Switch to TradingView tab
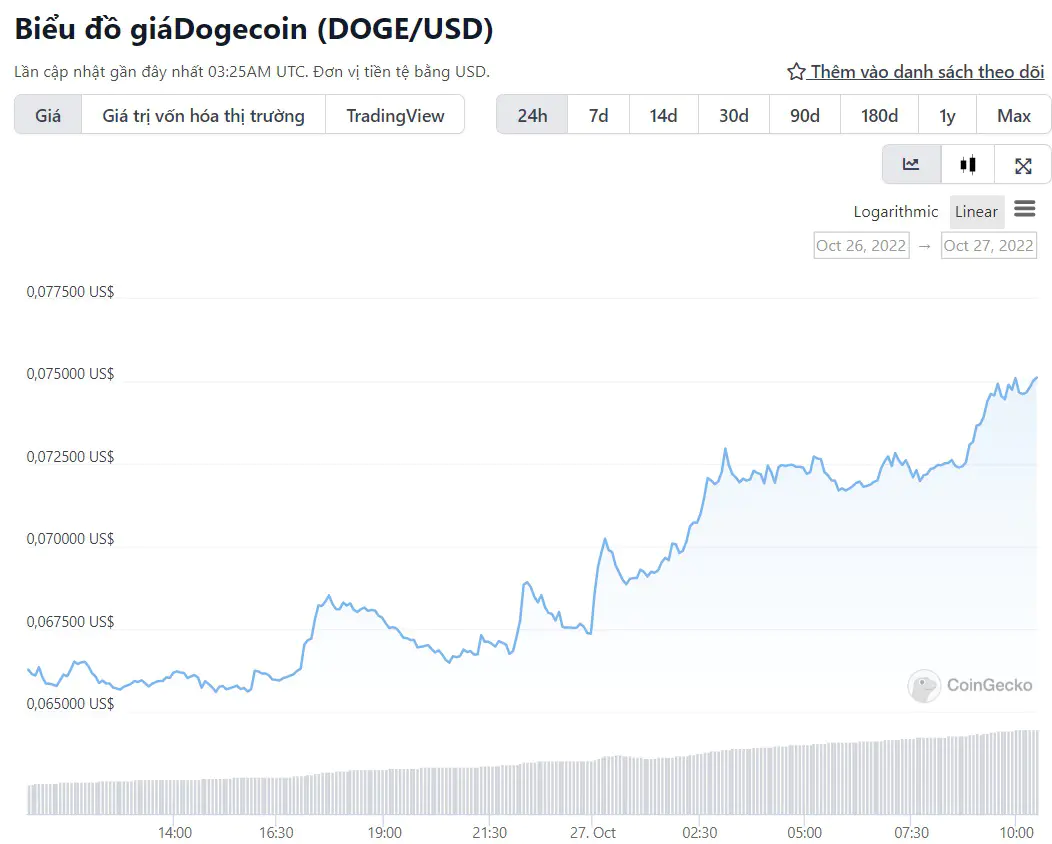The image size is (1052, 844). (395, 115)
